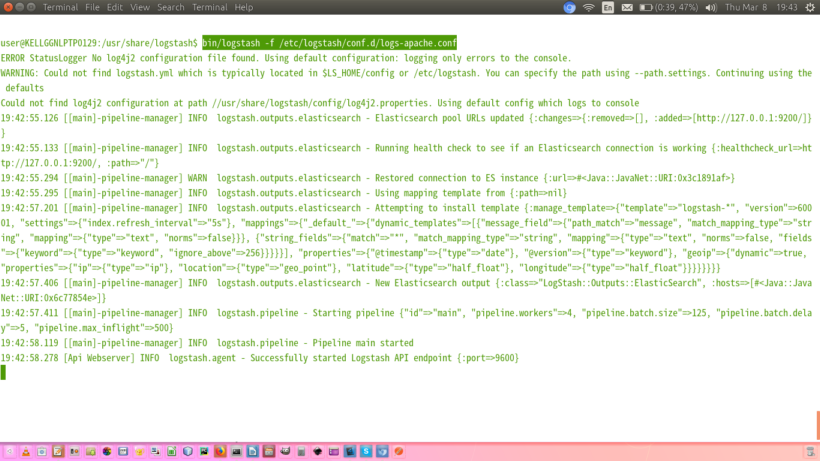Image resolution: width=820 pixels, height=461 pixels.
Task: Open the sound volume indicator
Action: [711, 7]
